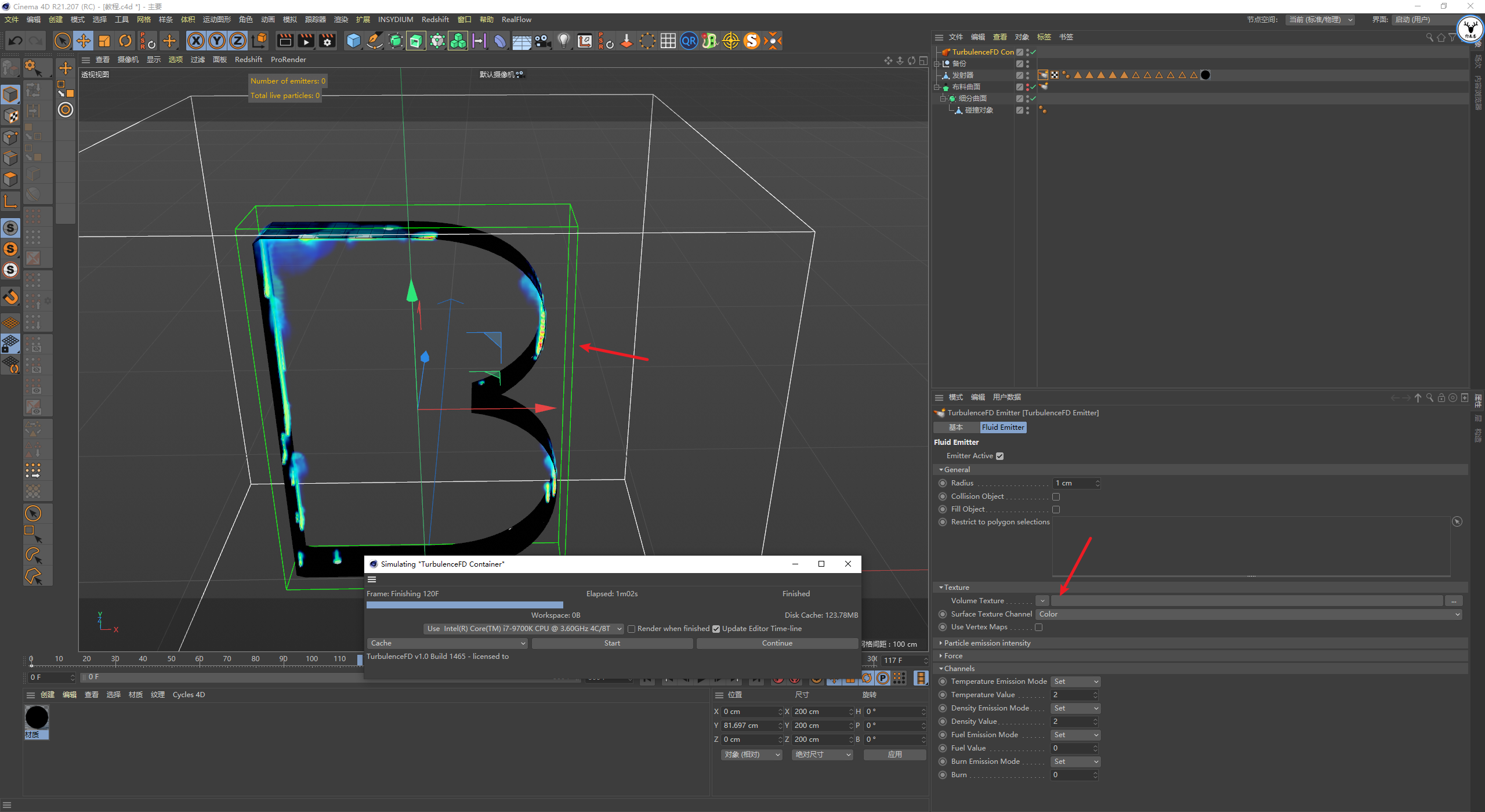Viewport: 1485px width, 812px height.
Task: Open the render settings clapperboard icon
Action: coord(327,41)
